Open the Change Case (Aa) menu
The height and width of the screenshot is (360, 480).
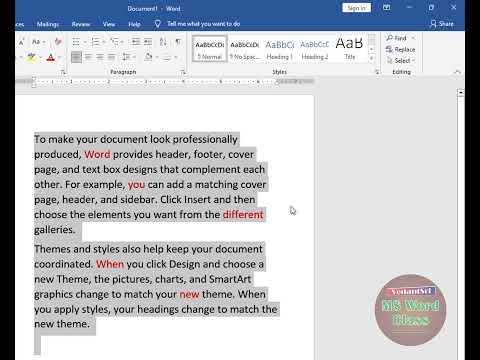pyautogui.click(x=38, y=42)
